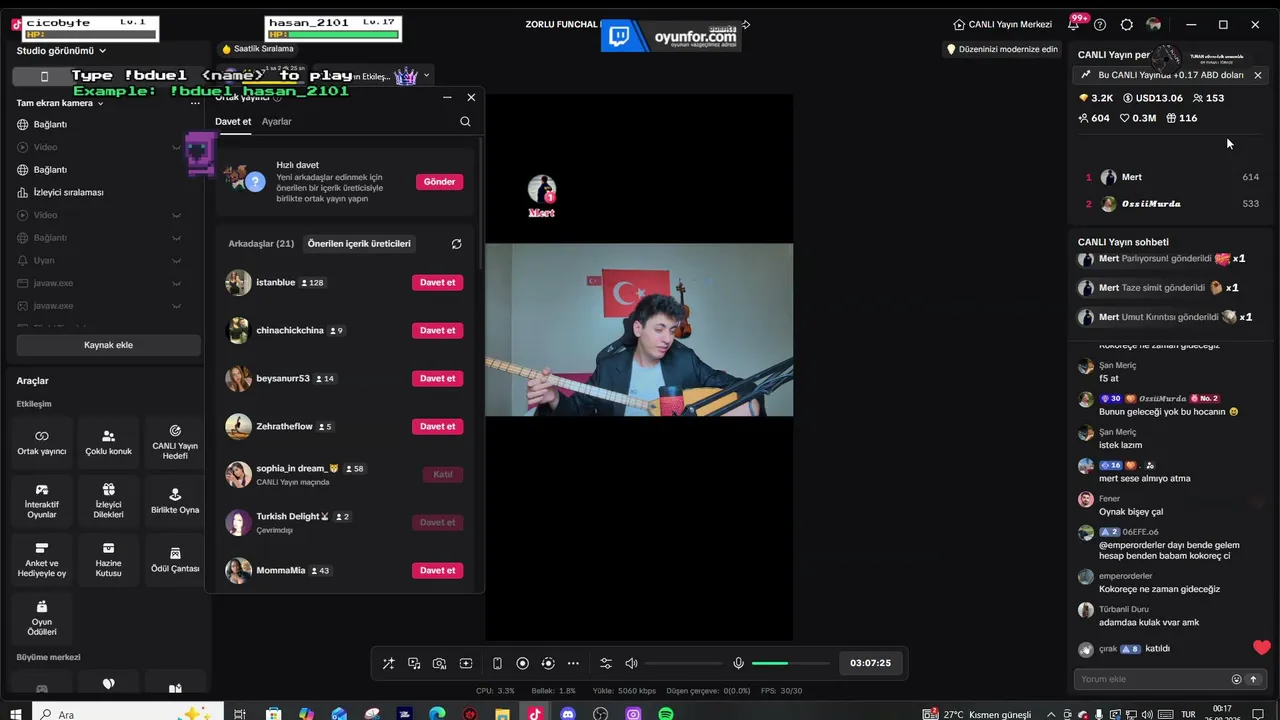This screenshot has height=720, width=1280.
Task: Click the portrait phone icon in bottom toolbar
Action: (497, 663)
